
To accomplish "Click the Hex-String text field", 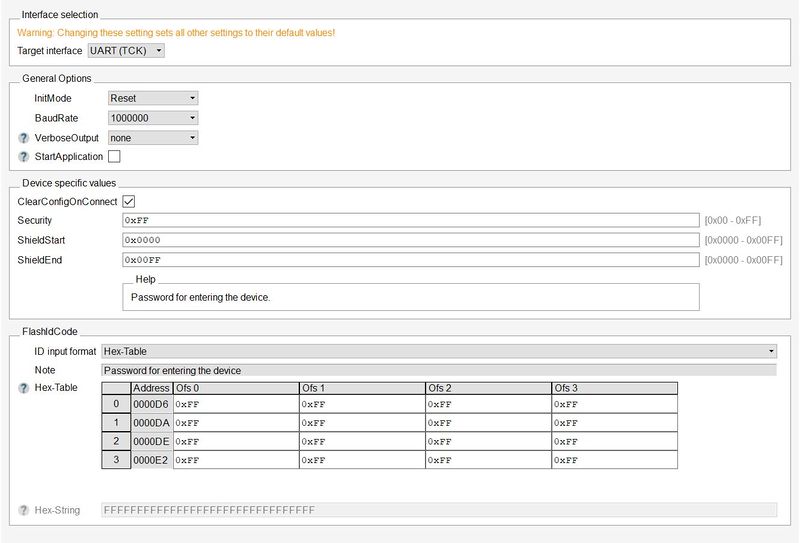I will [x=439, y=510].
